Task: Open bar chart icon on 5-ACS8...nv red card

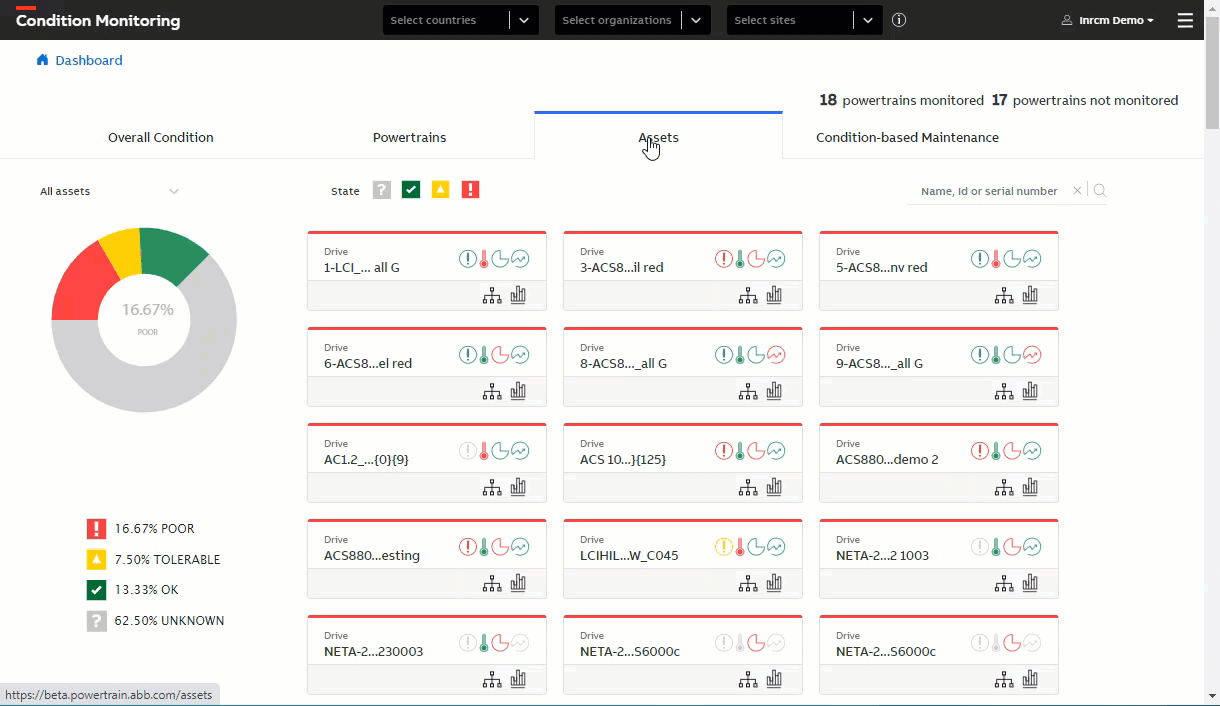Action: pyautogui.click(x=1030, y=295)
